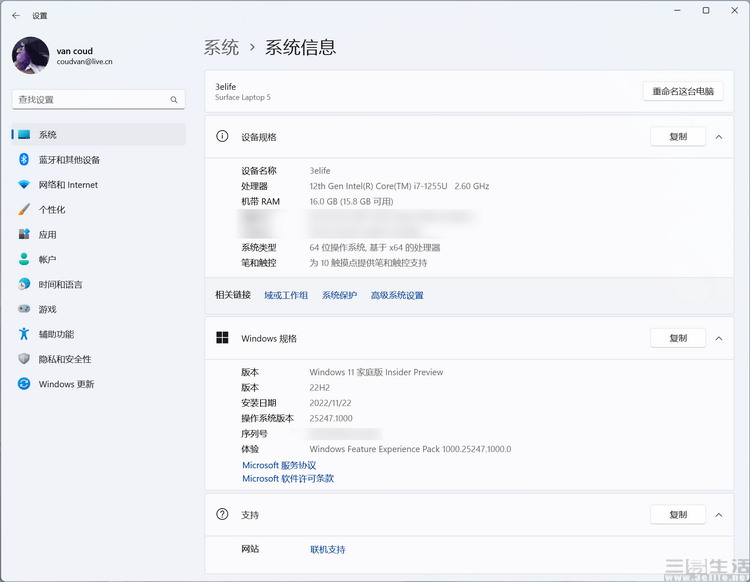Copy device specs with 复制 button
Viewport: 750px width, 582px height.
click(x=678, y=137)
